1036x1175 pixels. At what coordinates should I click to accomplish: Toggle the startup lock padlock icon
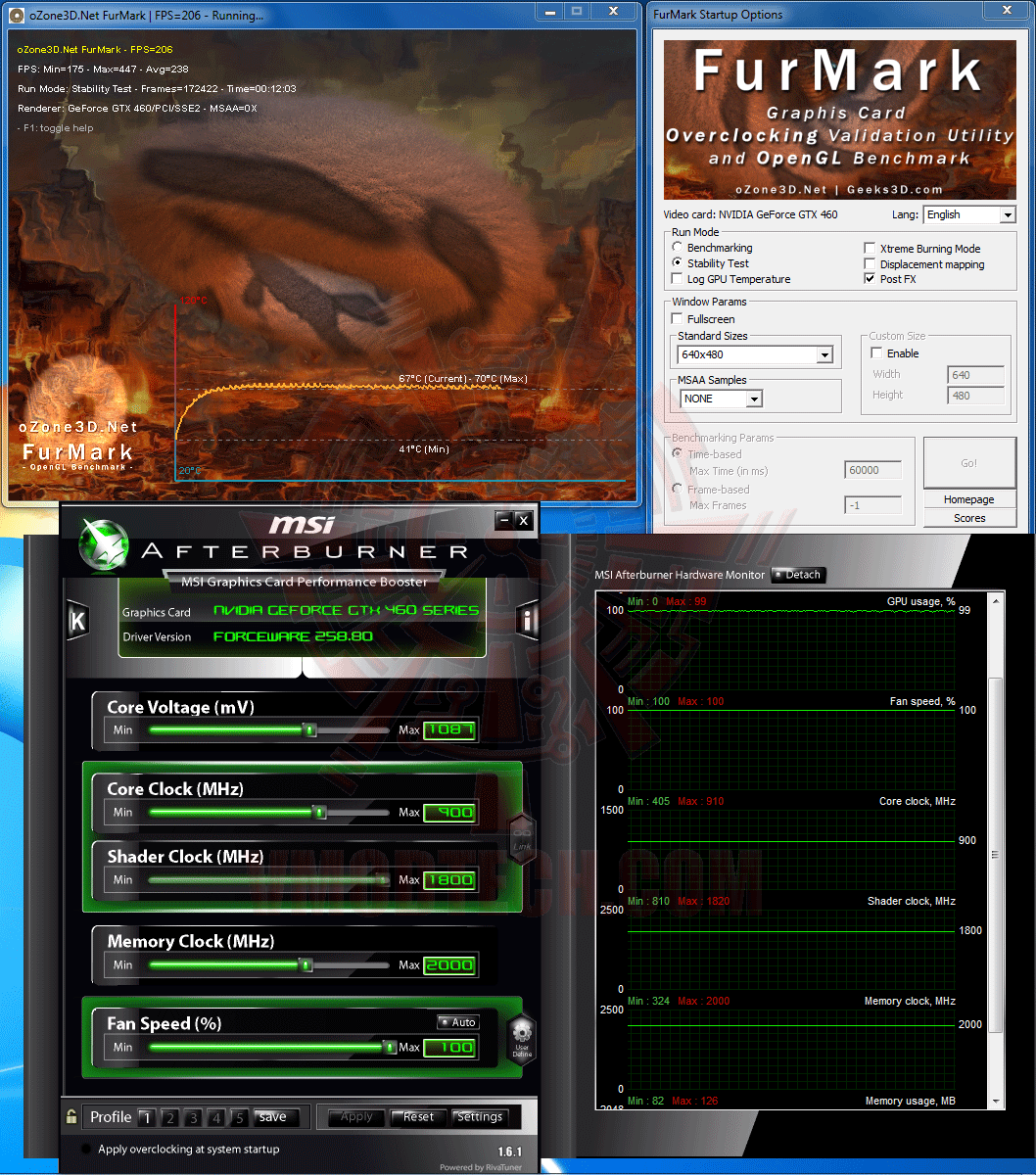tap(71, 1115)
